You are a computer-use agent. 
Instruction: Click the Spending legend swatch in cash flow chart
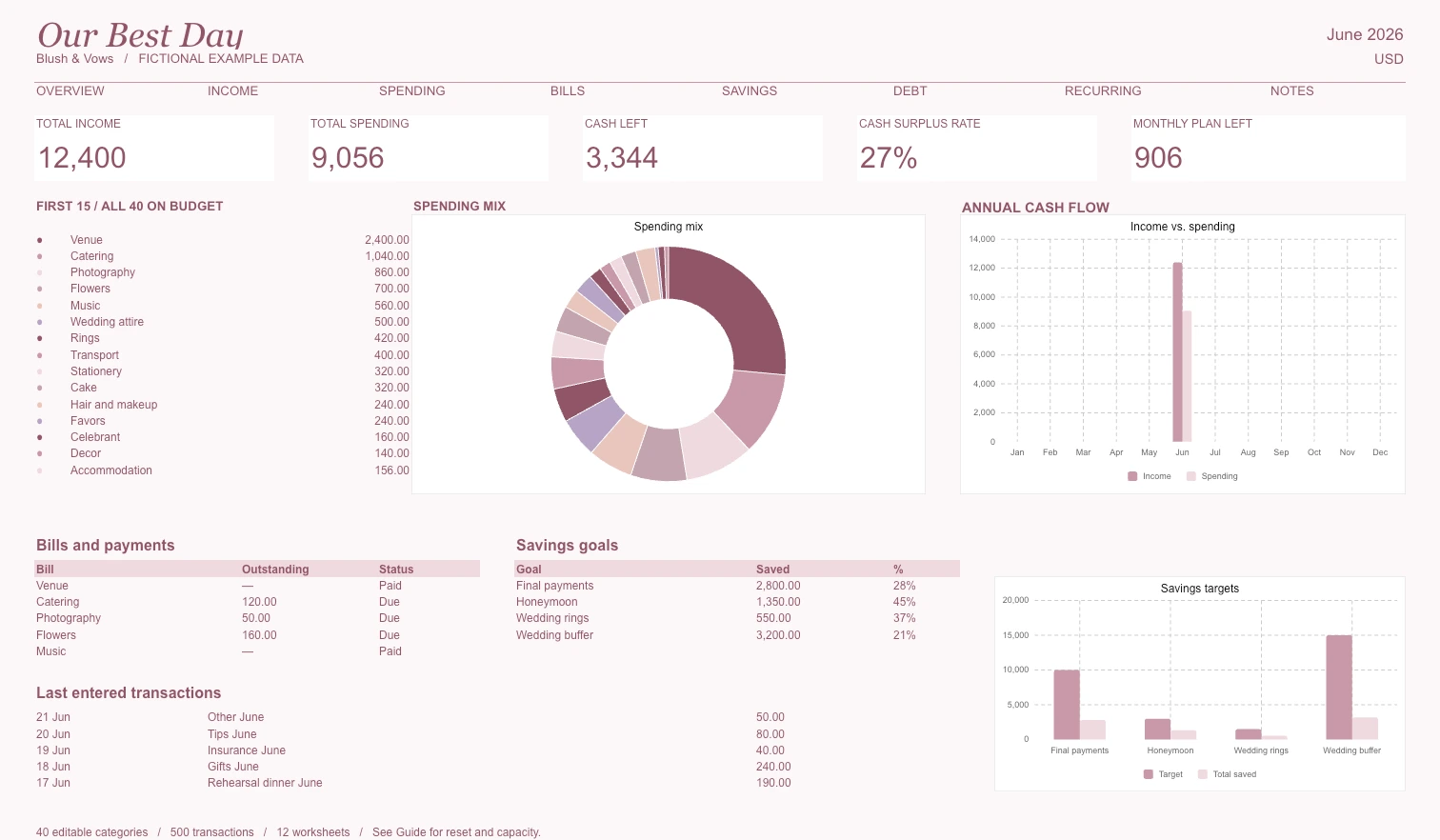(1191, 476)
